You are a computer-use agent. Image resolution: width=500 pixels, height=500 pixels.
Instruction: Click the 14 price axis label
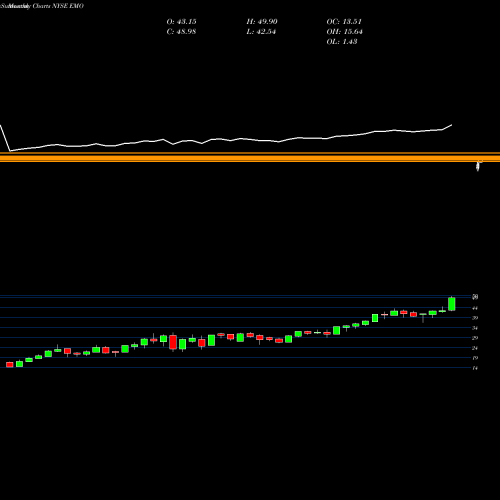click(475, 368)
